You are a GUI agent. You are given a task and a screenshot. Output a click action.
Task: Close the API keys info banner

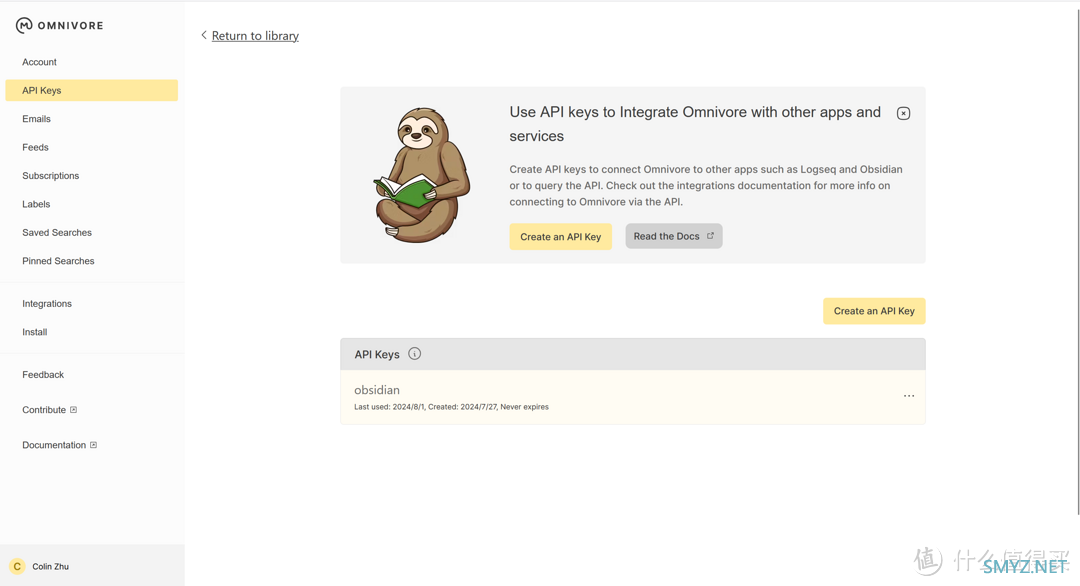[x=903, y=113]
